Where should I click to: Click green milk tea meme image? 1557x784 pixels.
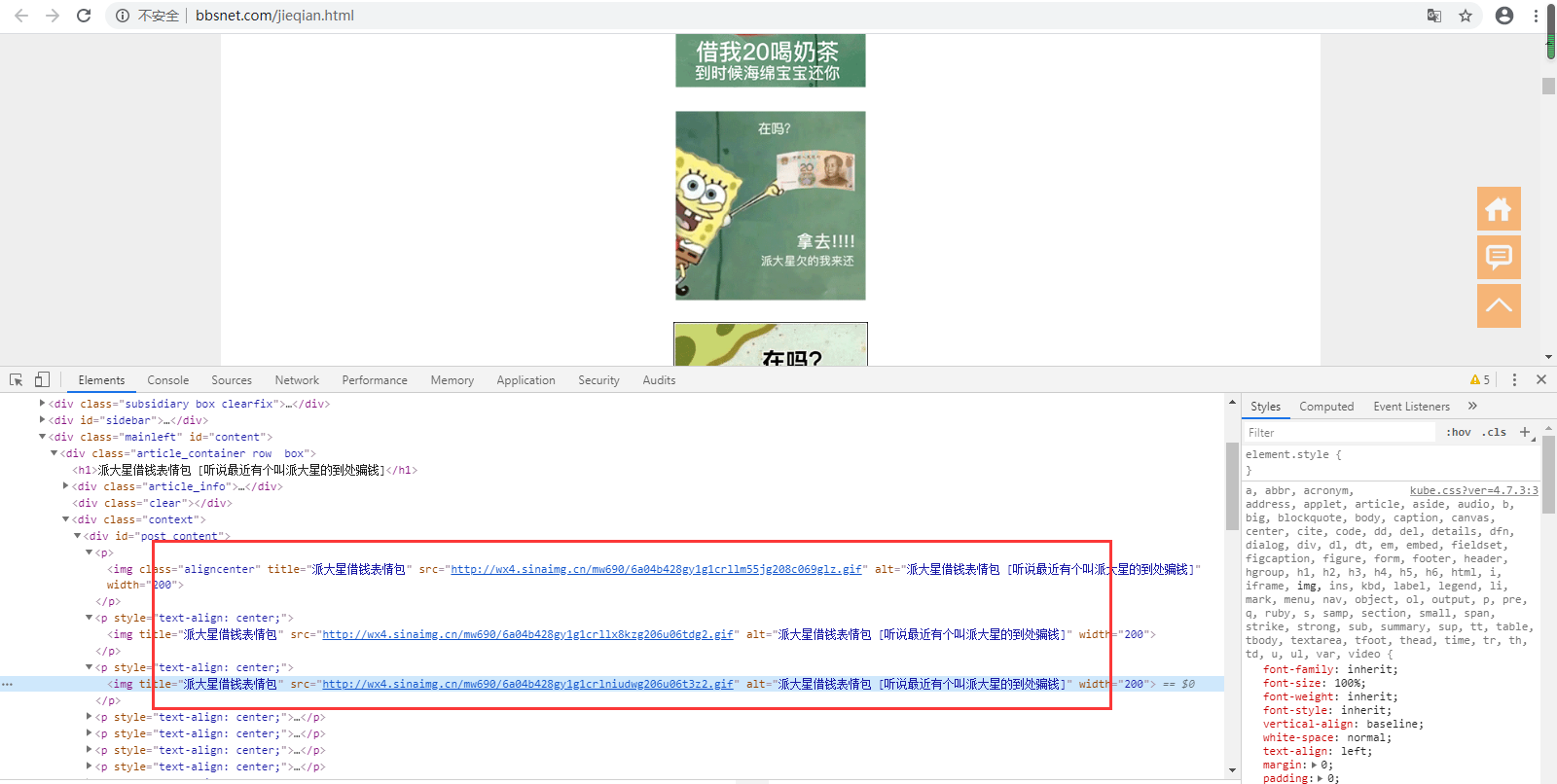(771, 60)
